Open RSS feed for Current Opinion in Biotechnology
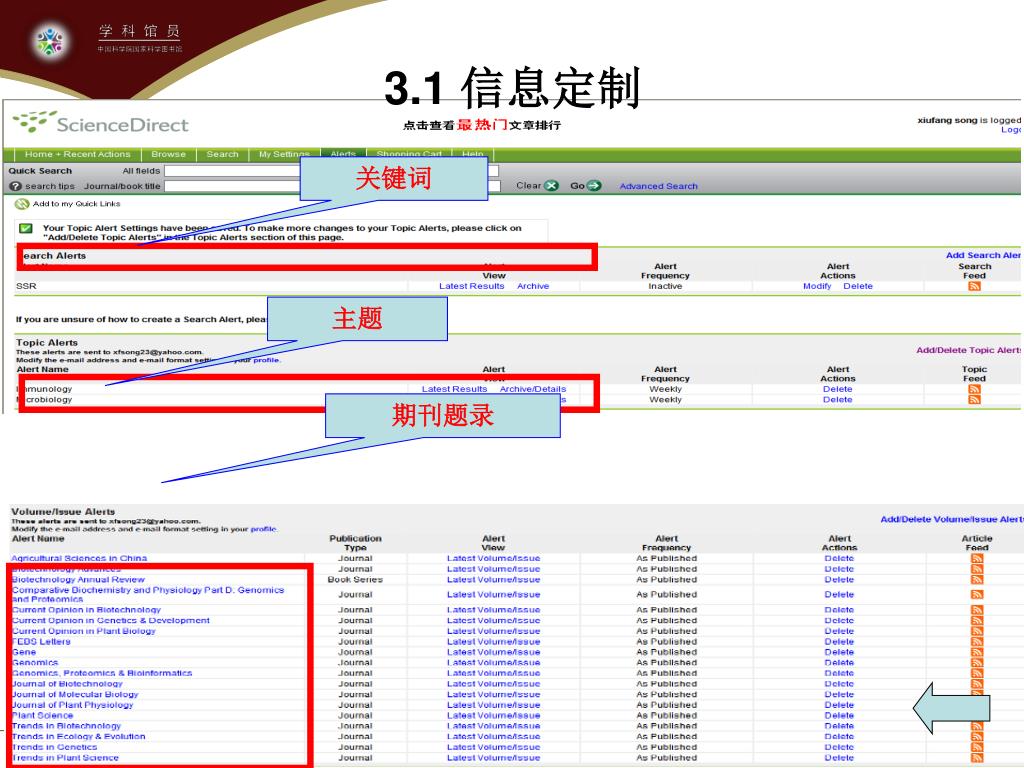The height and width of the screenshot is (768, 1024). tap(977, 610)
